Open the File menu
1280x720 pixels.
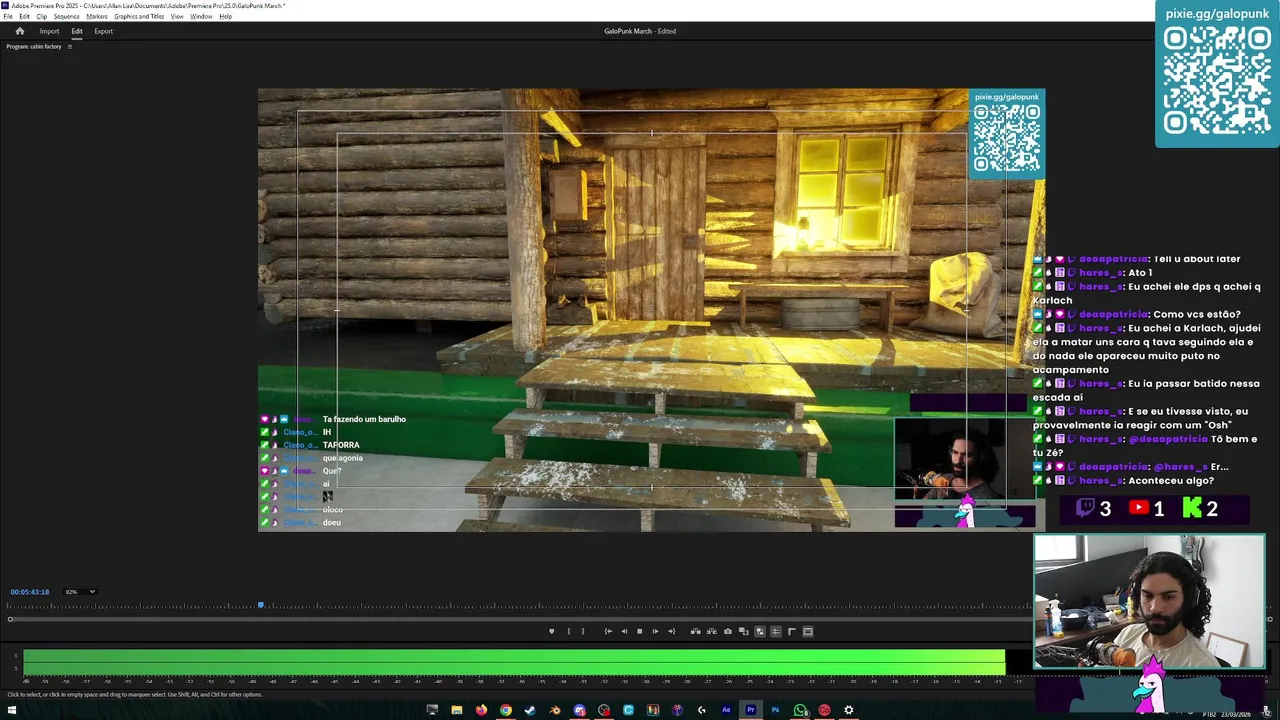(7, 16)
